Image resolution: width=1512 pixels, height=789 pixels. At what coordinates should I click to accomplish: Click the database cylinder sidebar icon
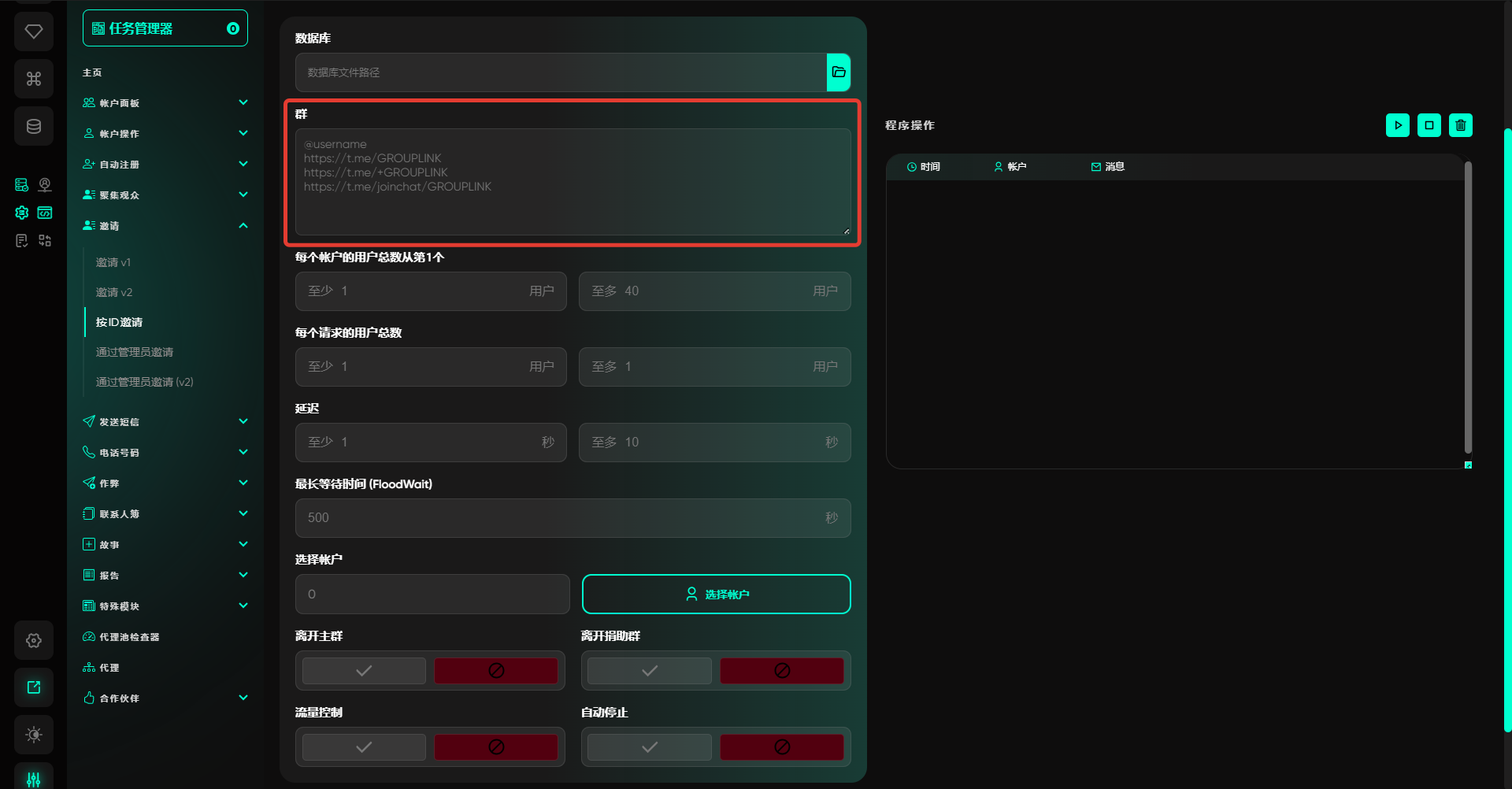[x=34, y=126]
